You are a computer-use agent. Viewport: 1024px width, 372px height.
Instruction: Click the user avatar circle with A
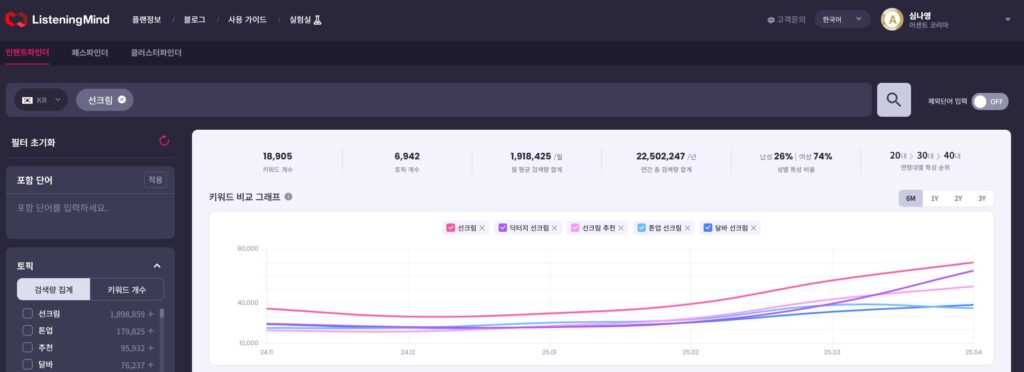[891, 20]
